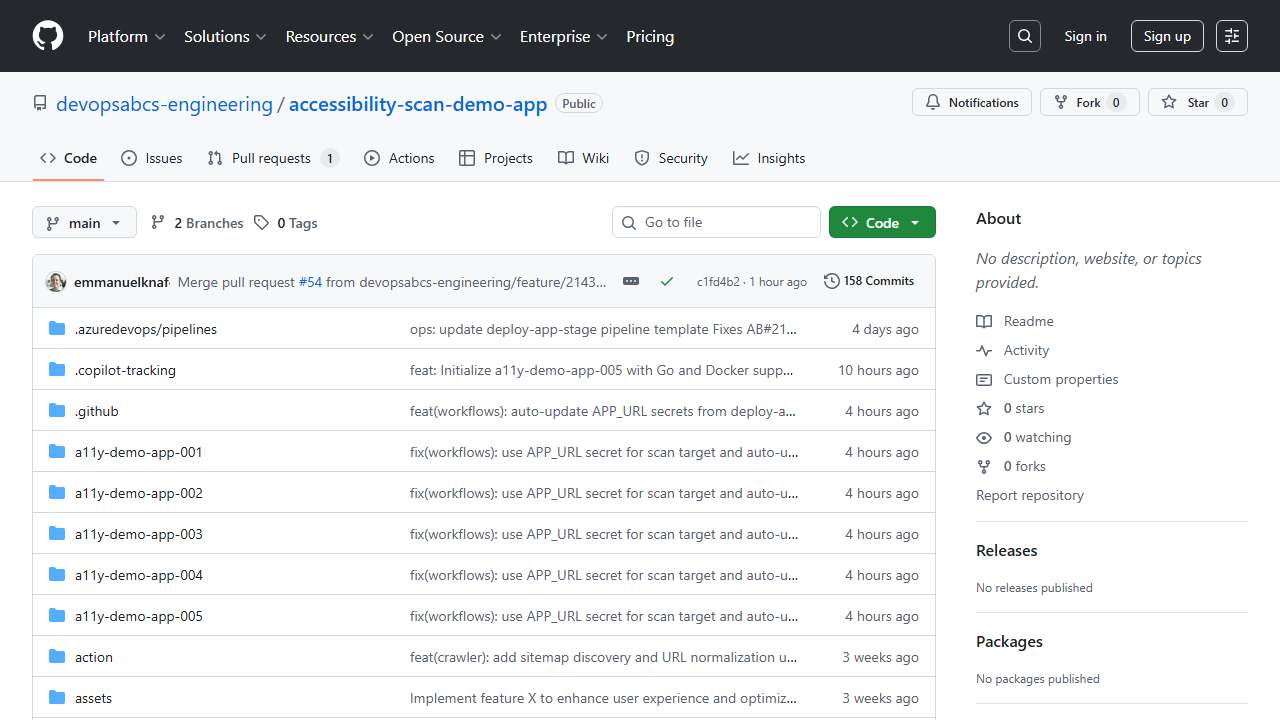Expand the green Code dropdown button

(882, 223)
